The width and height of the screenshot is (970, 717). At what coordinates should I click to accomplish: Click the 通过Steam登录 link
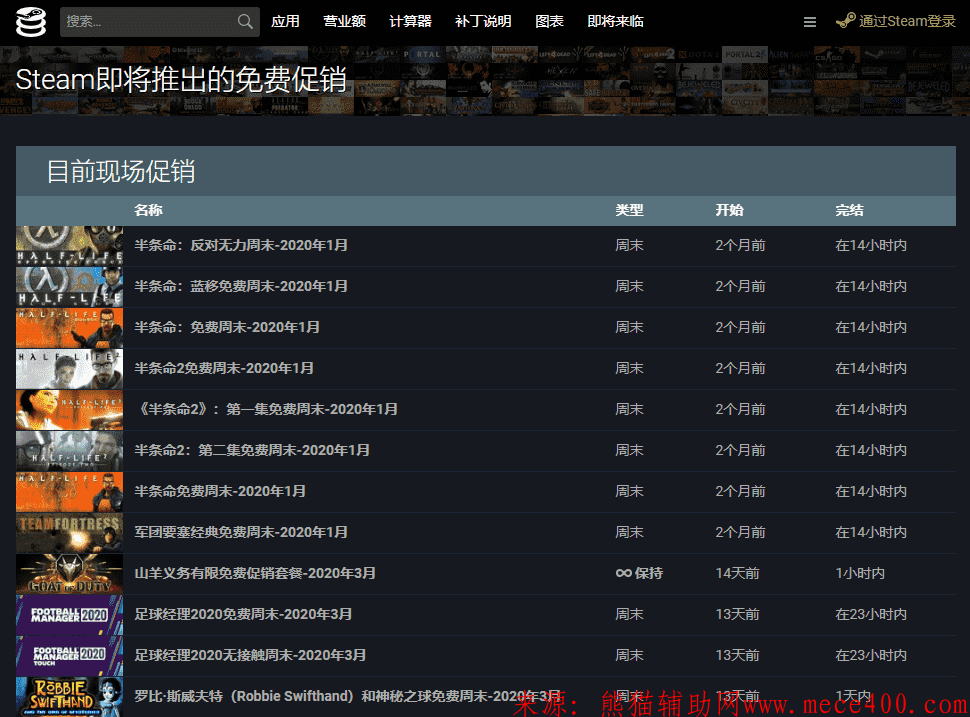[907, 22]
